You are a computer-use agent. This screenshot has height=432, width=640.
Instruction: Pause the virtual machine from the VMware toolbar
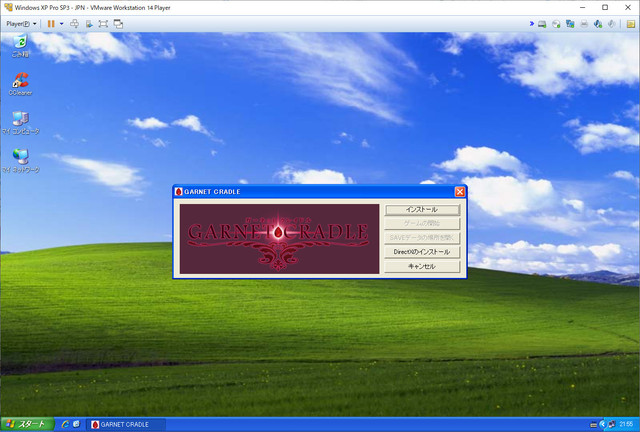(x=51, y=24)
